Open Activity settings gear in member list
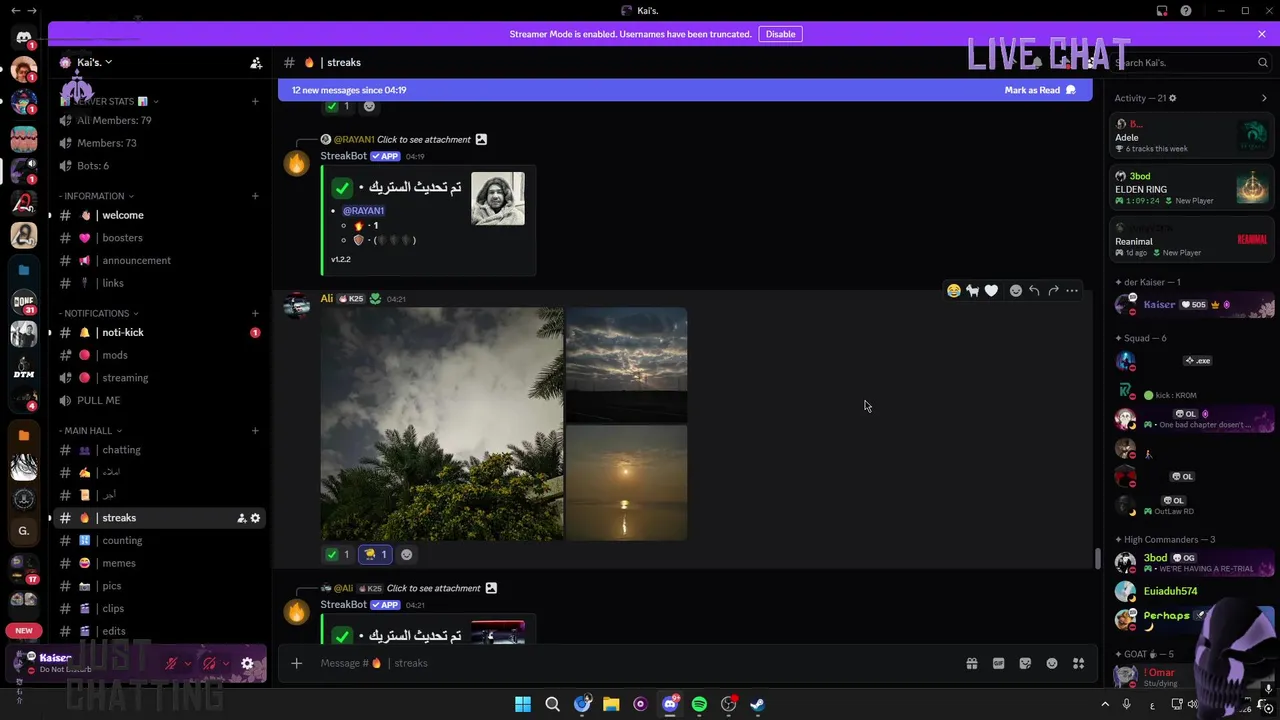 [1172, 98]
